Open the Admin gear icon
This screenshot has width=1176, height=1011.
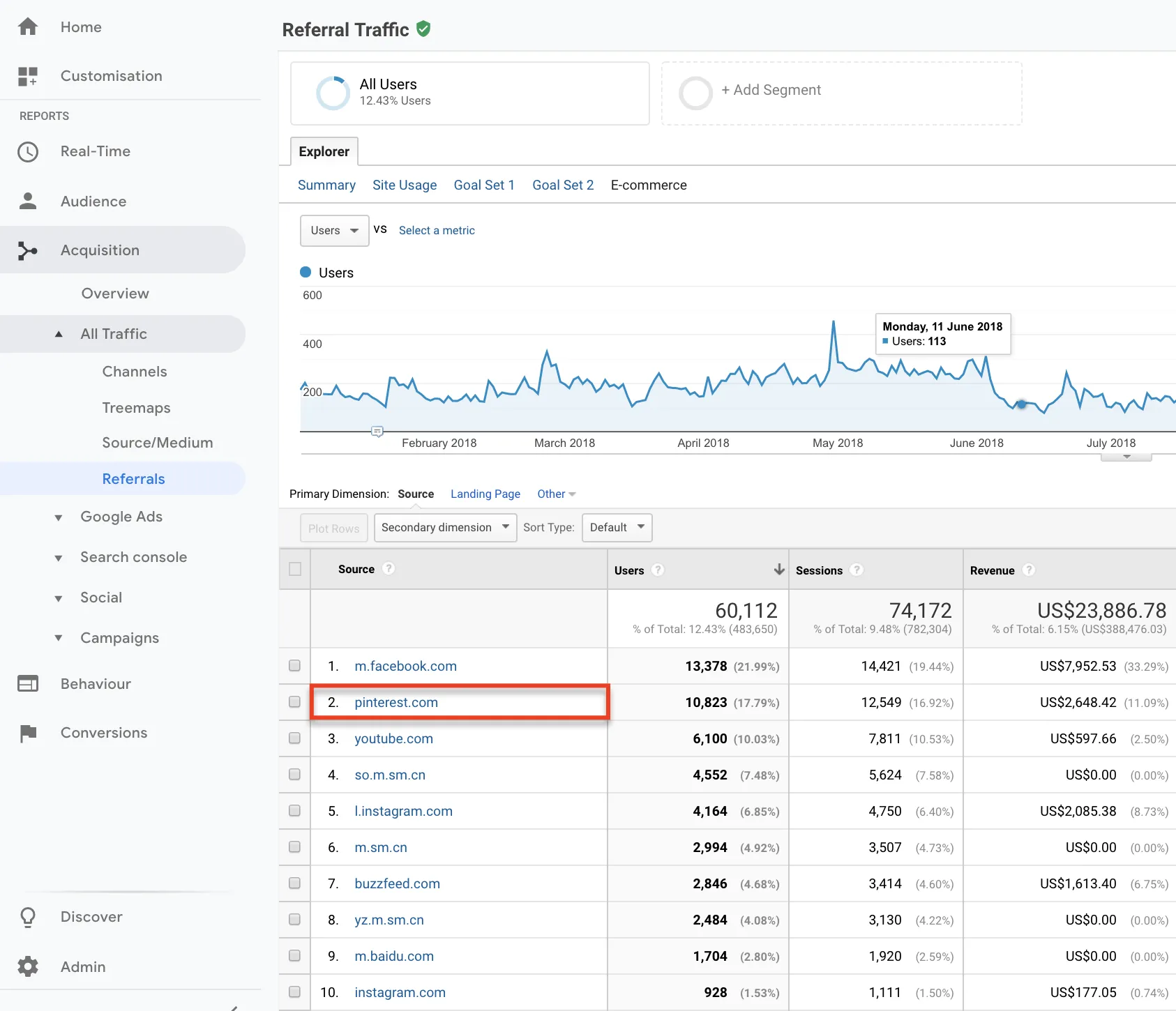28,966
